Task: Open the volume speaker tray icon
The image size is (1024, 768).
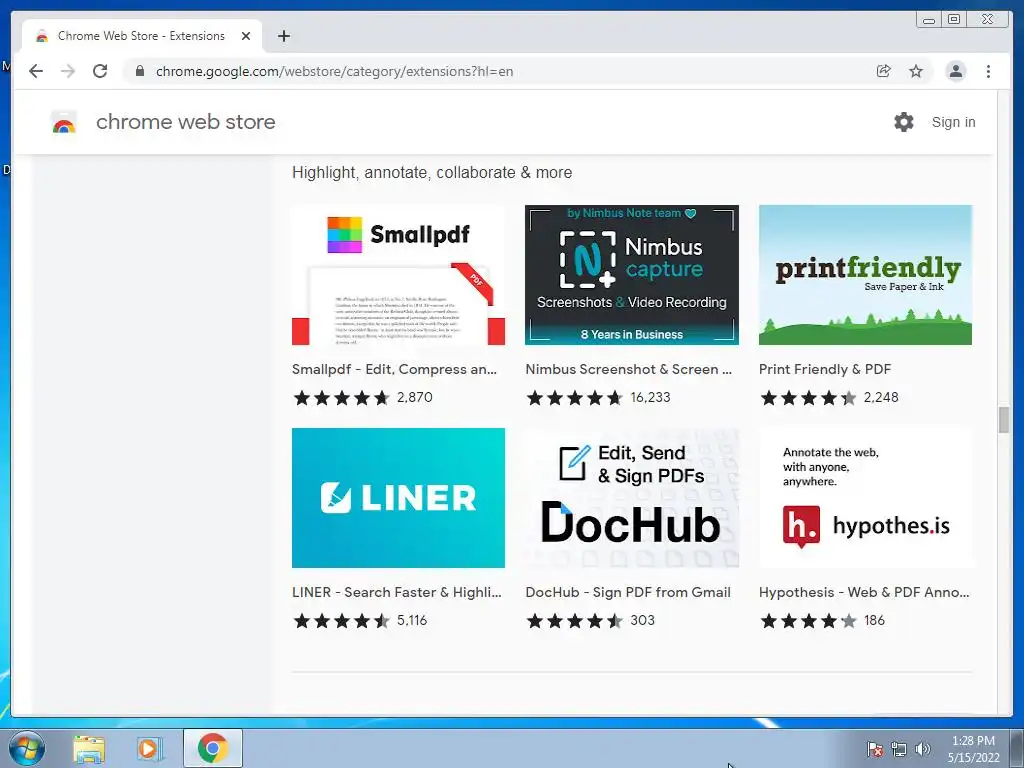Action: (x=923, y=749)
